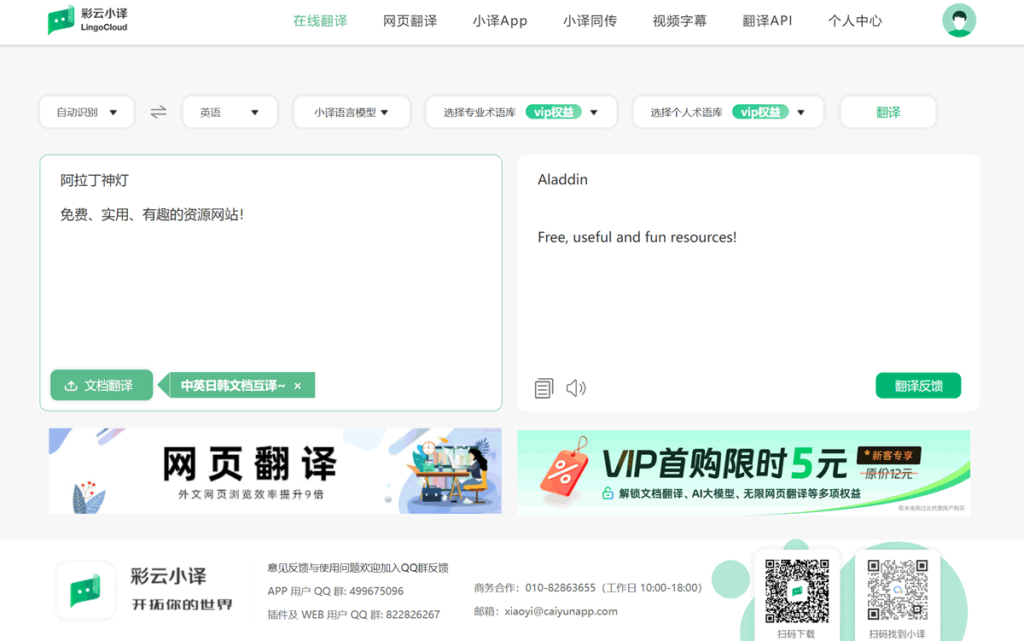Click the VIP首购限时5元 promotion banner

743,472
